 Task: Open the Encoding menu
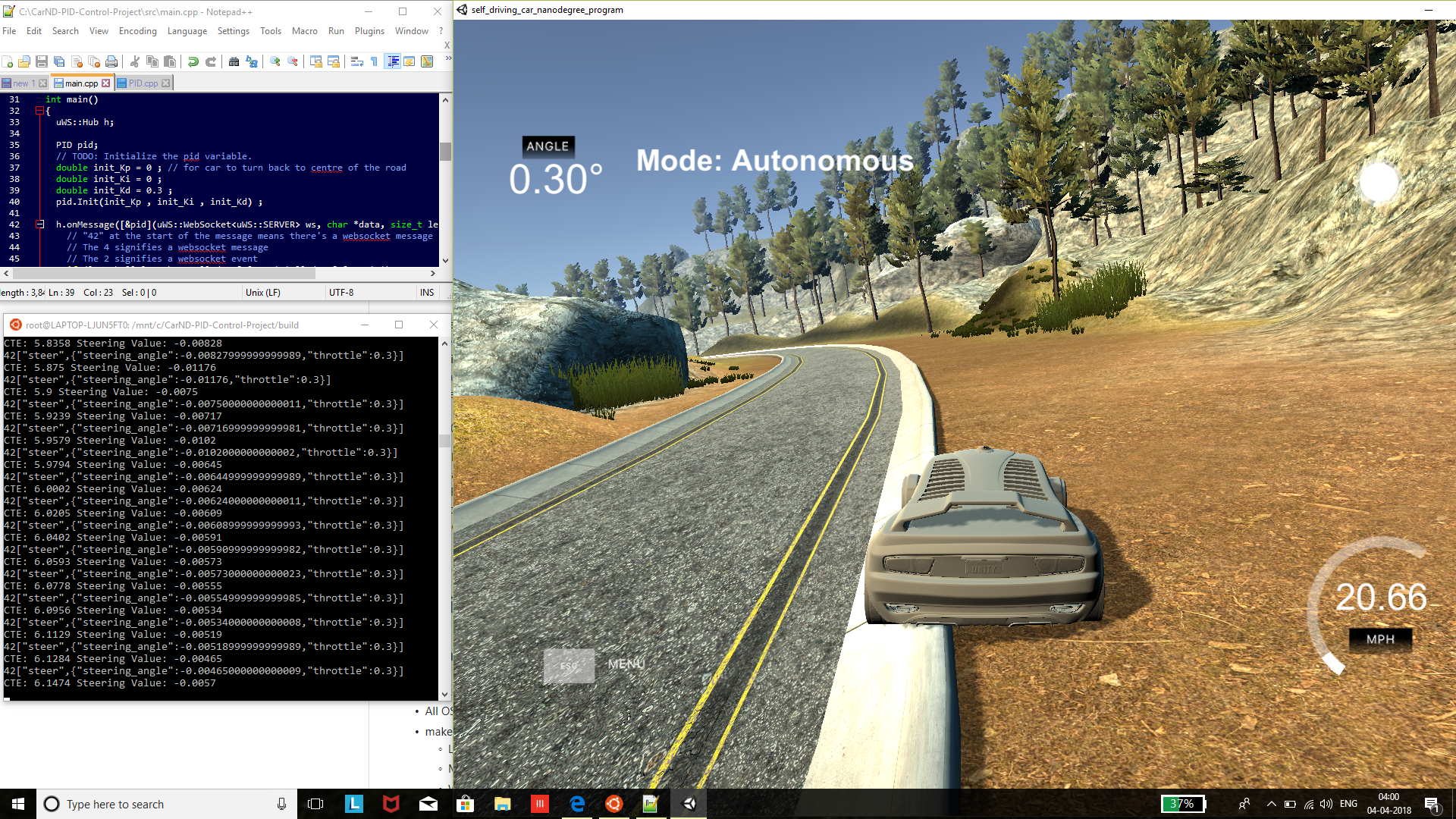[137, 31]
